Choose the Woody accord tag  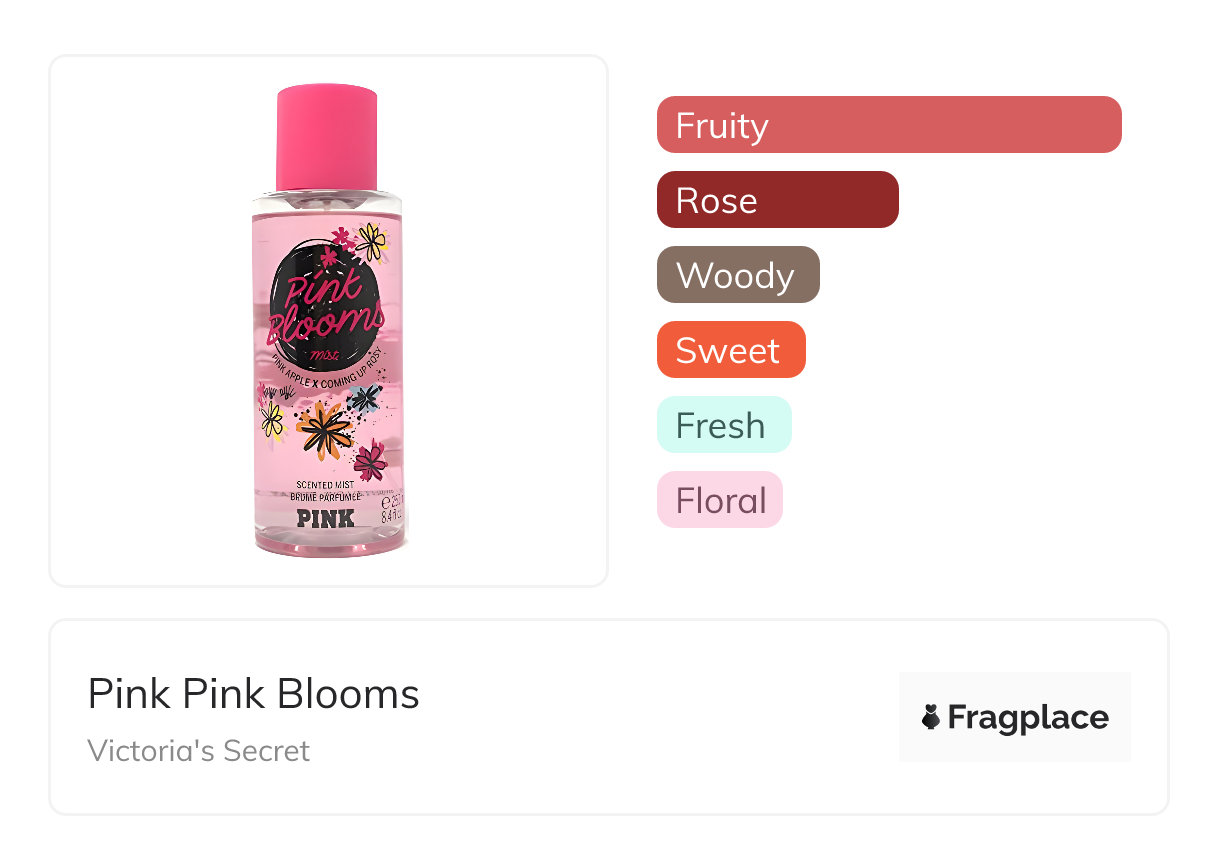[737, 275]
